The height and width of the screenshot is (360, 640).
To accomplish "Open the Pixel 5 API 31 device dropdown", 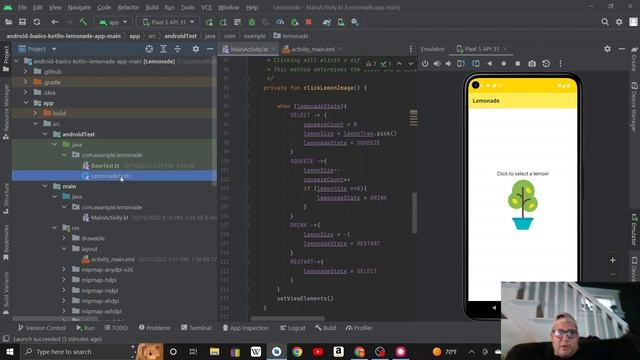I will (168, 22).
